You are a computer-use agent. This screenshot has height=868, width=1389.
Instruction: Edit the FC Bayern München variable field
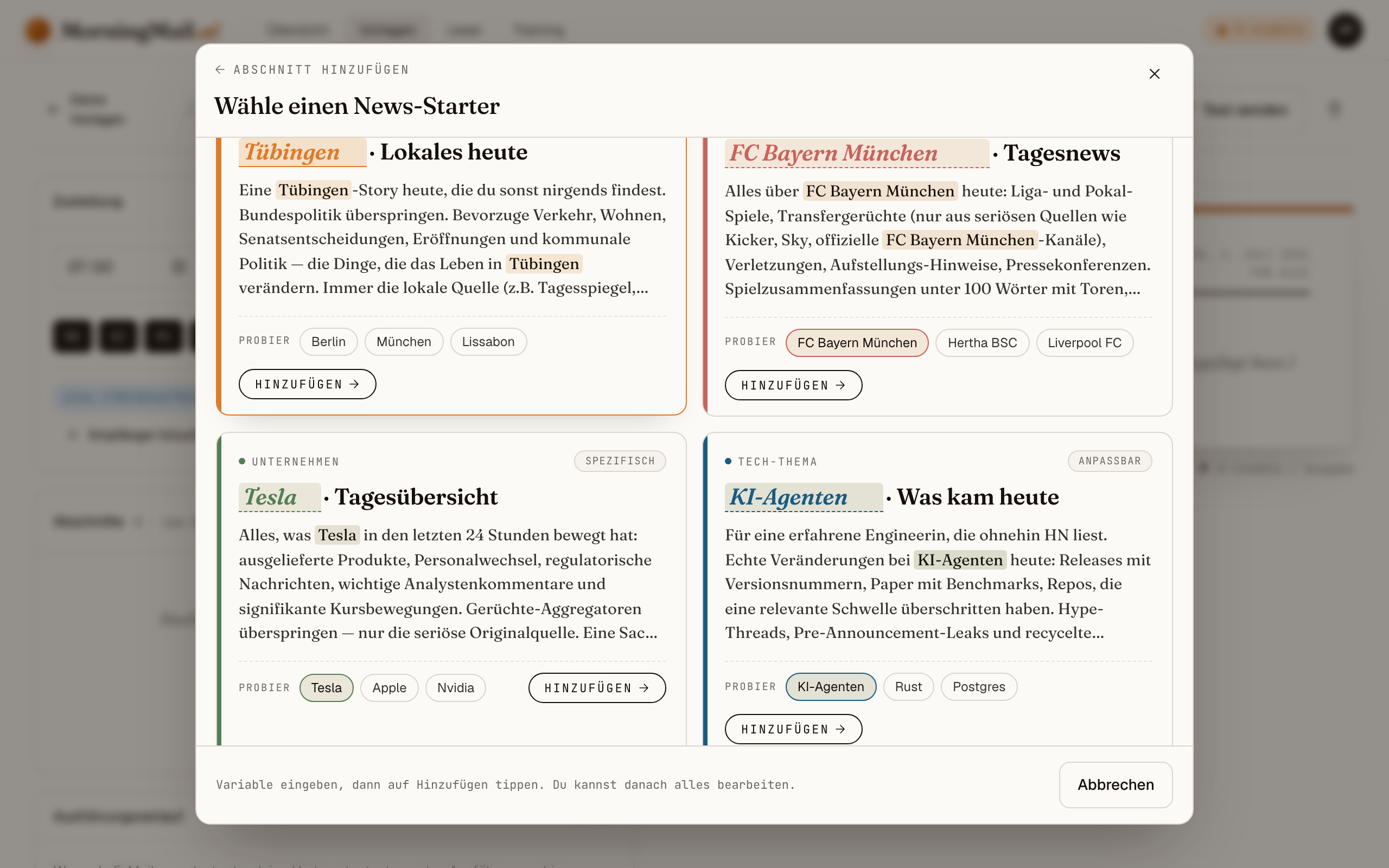(857, 154)
